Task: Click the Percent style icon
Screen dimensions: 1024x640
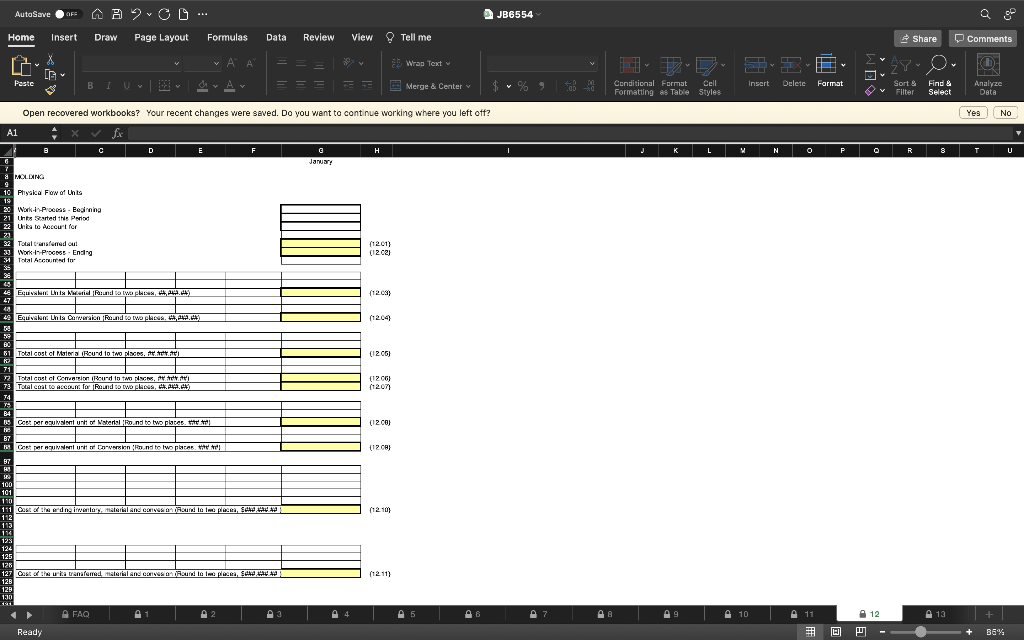Action: (523, 86)
